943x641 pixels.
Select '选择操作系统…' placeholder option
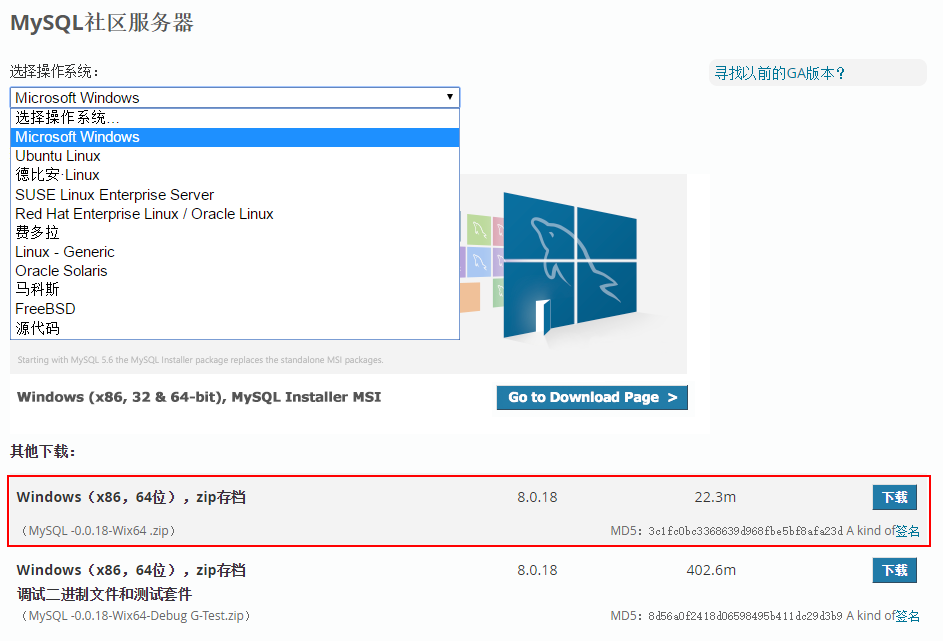click(x=235, y=117)
